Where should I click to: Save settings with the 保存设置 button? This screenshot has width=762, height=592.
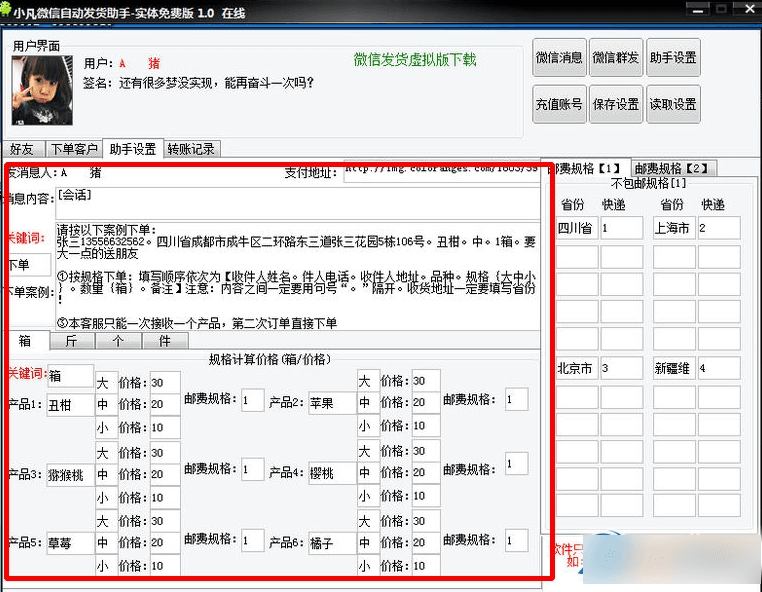pyautogui.click(x=615, y=104)
